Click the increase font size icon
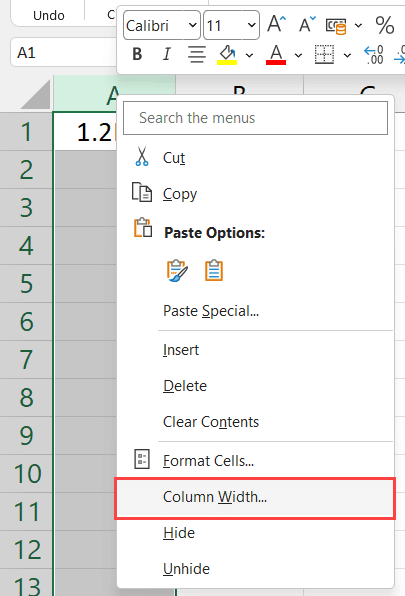Screen dimensions: 405x596 (276, 24)
